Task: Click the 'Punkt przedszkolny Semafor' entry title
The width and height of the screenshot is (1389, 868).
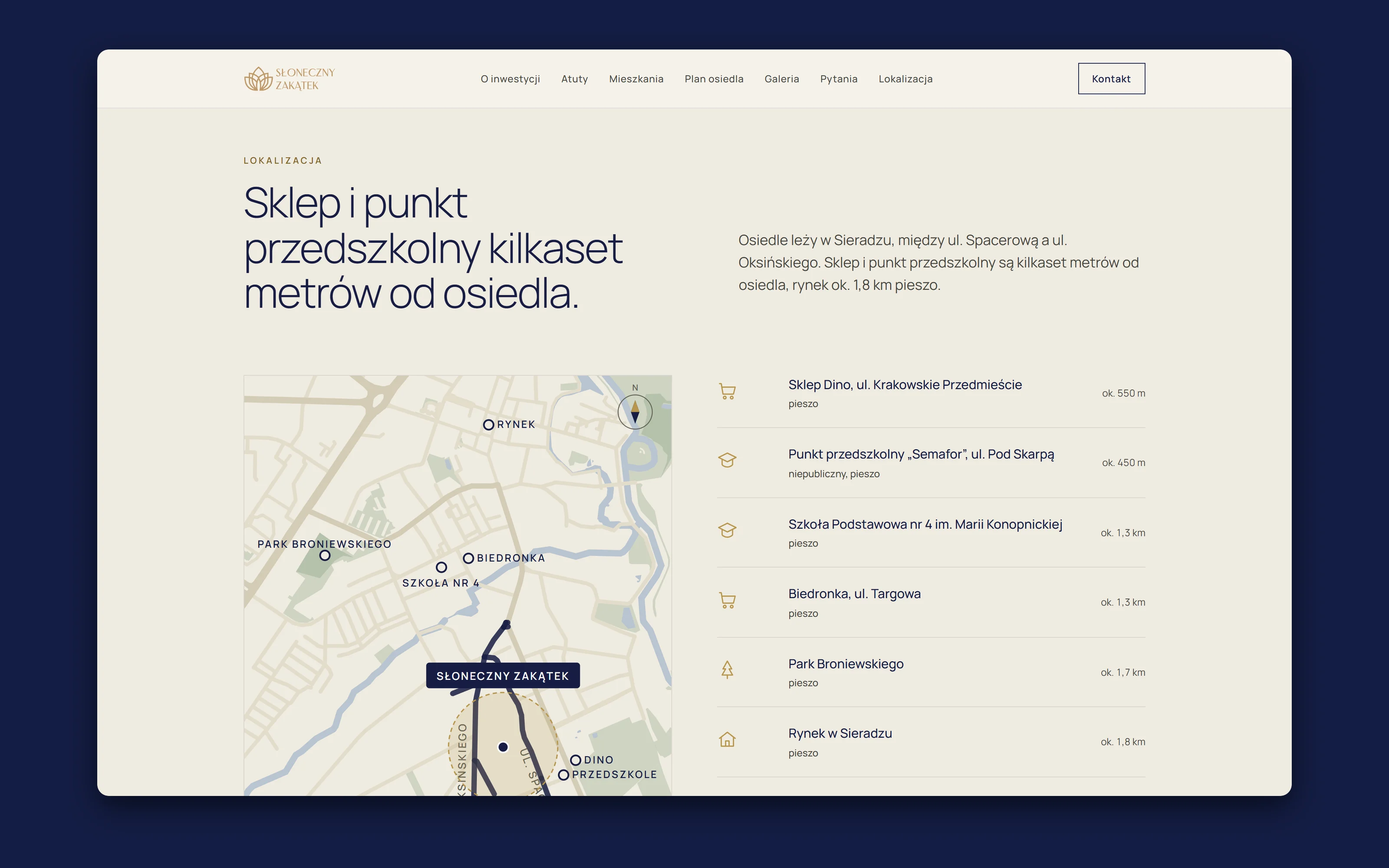Action: coord(921,454)
